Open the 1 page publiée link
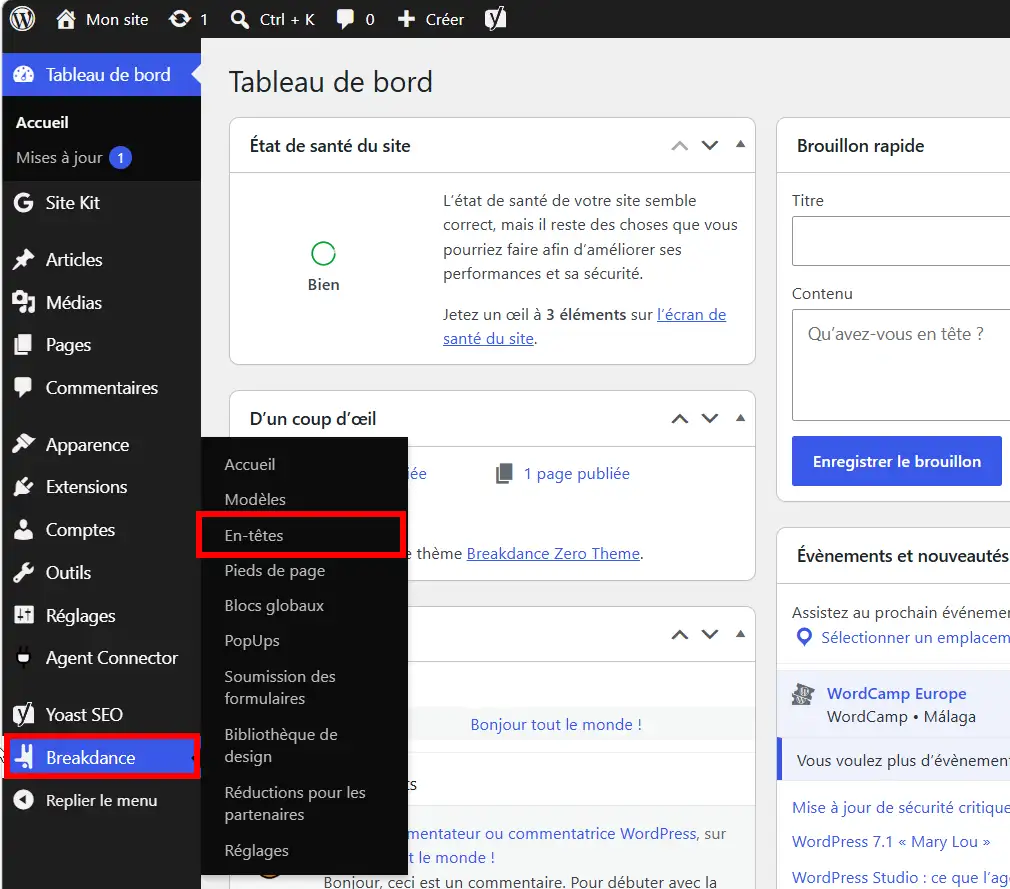 [576, 473]
